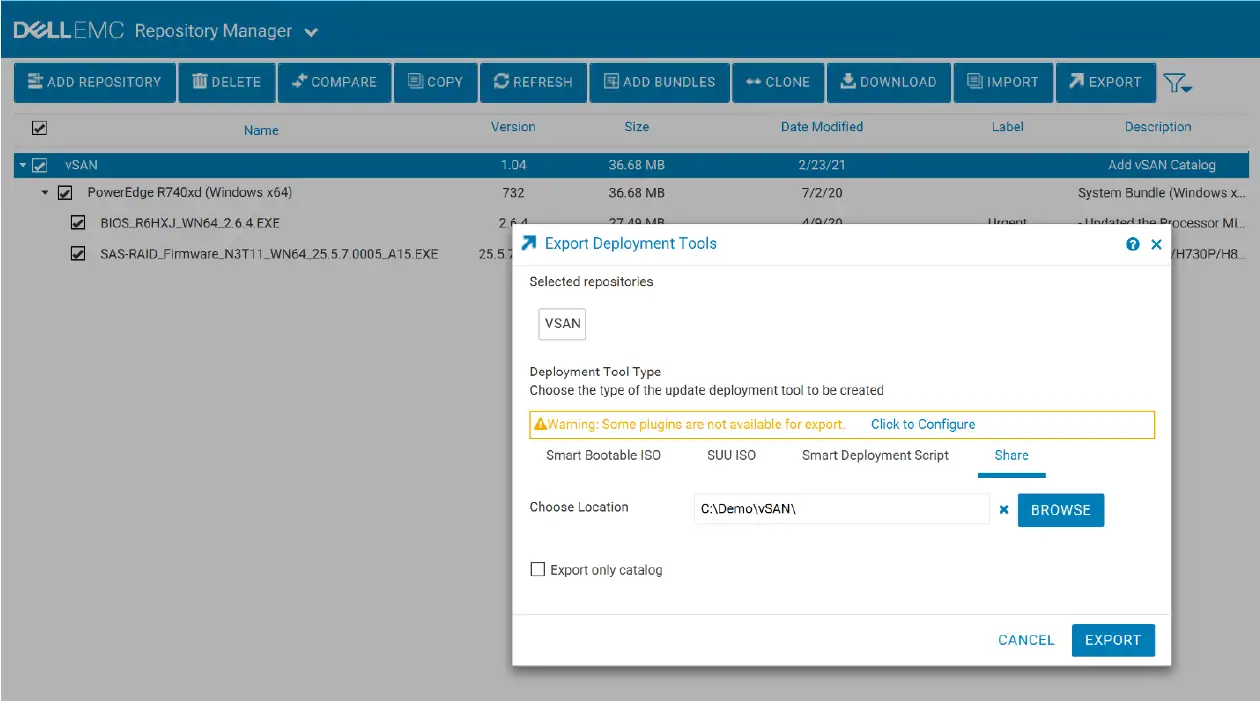Click the Add vSAN Catalog description cell
The image size is (1260, 703).
pos(1162,165)
